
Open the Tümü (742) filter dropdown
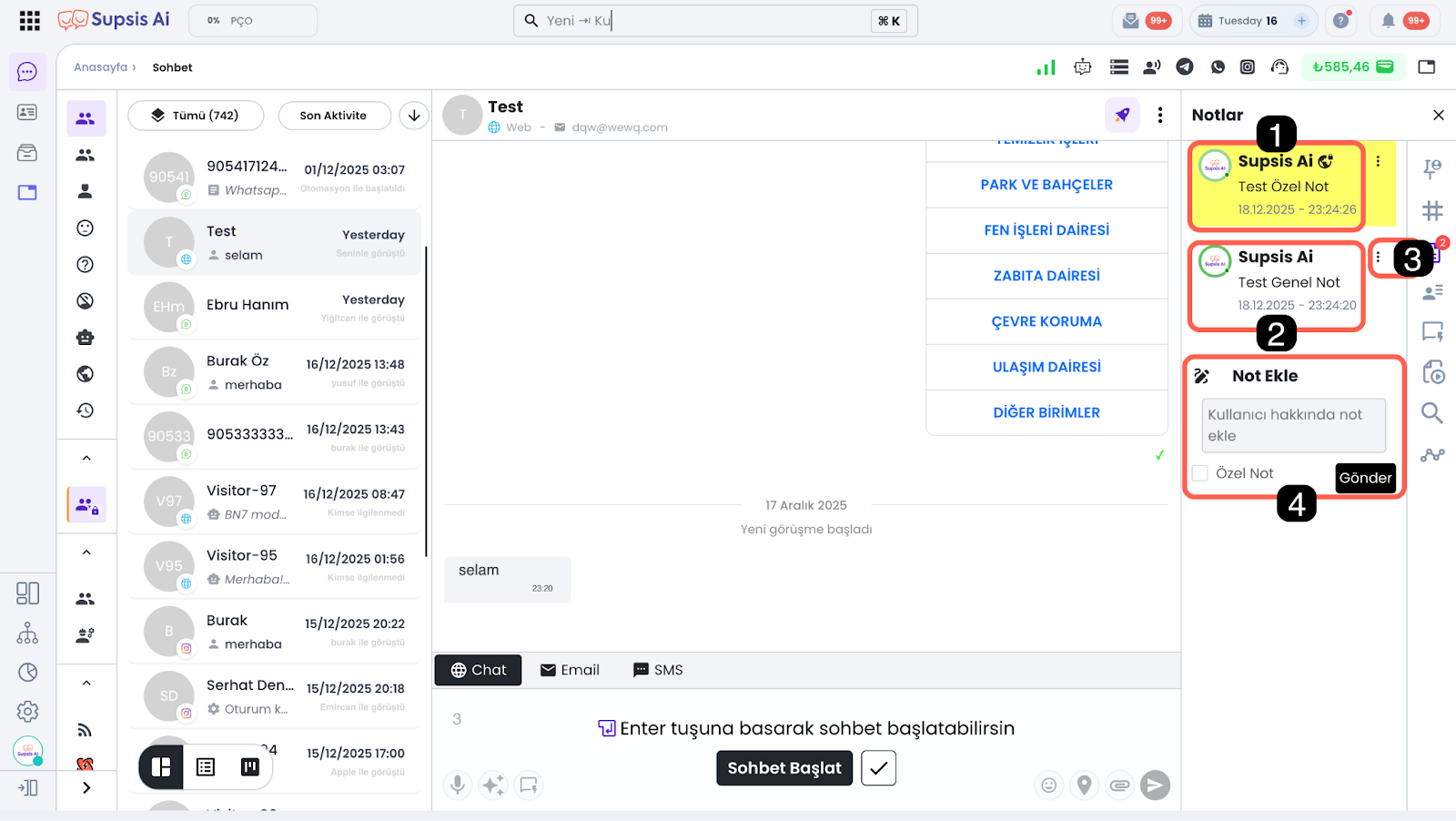(x=196, y=116)
